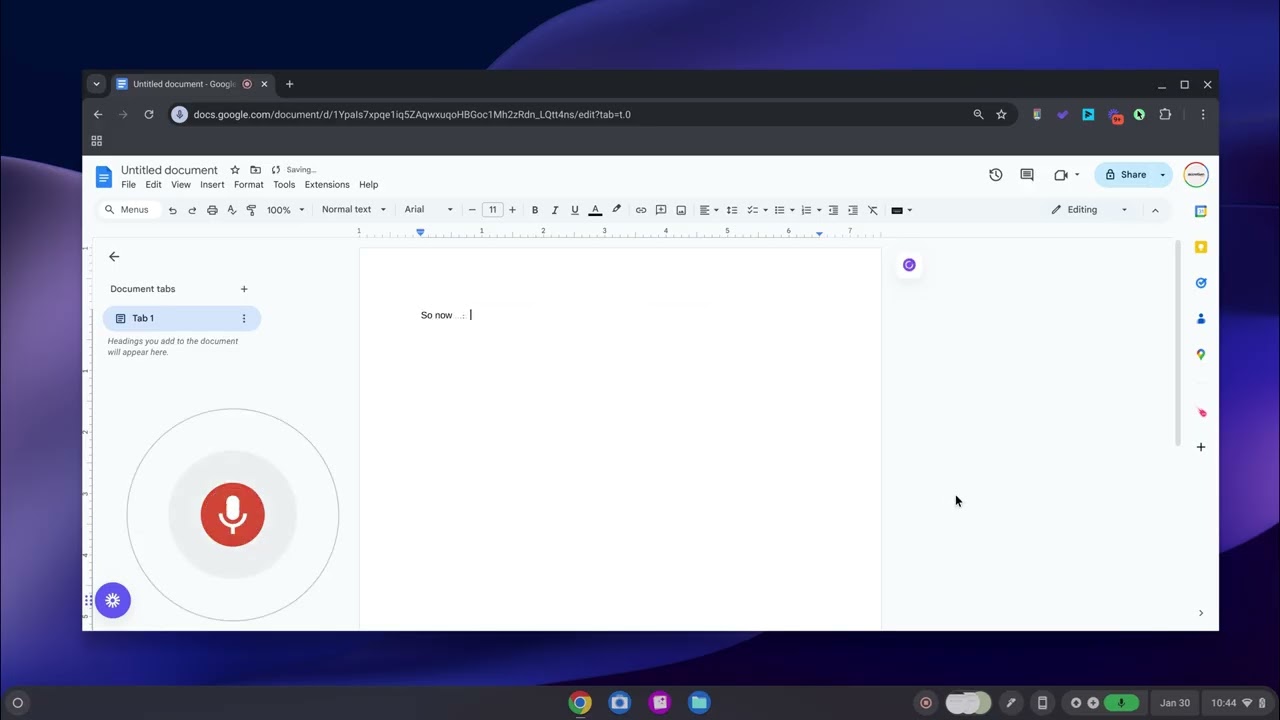
Task: Increase the paragraph indent
Action: [x=853, y=210]
